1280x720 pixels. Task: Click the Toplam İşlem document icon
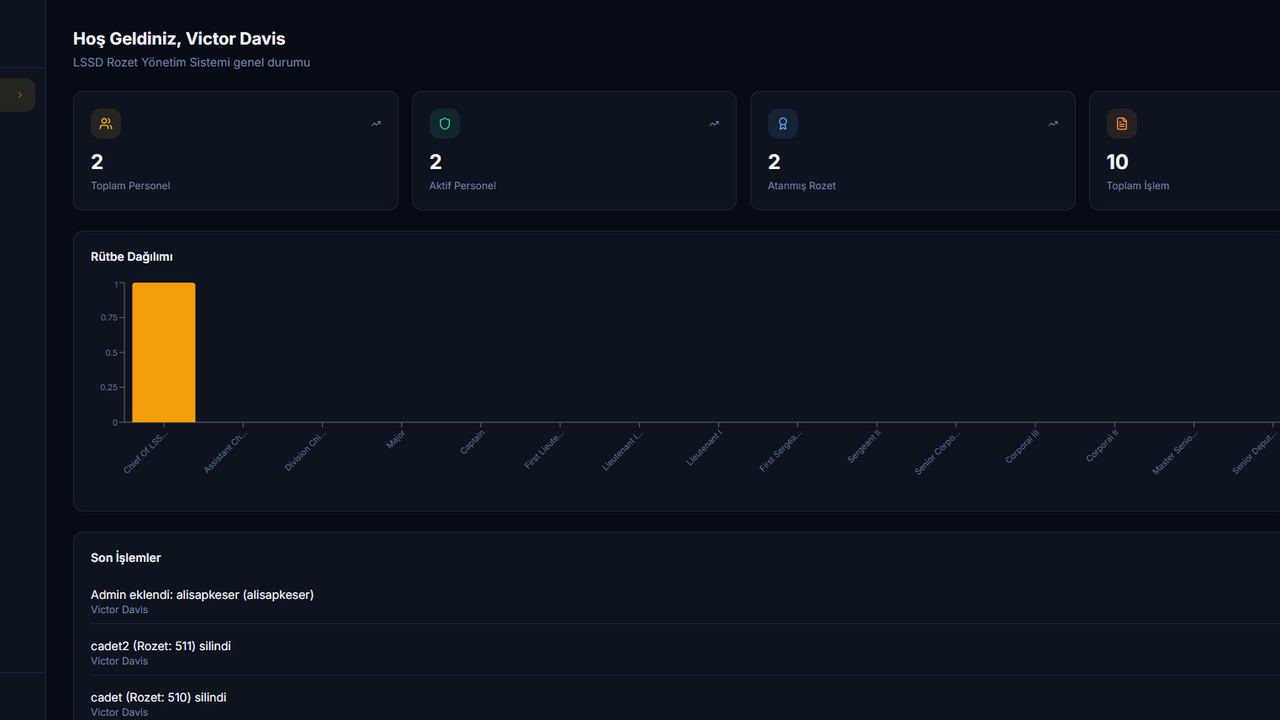pos(1122,124)
